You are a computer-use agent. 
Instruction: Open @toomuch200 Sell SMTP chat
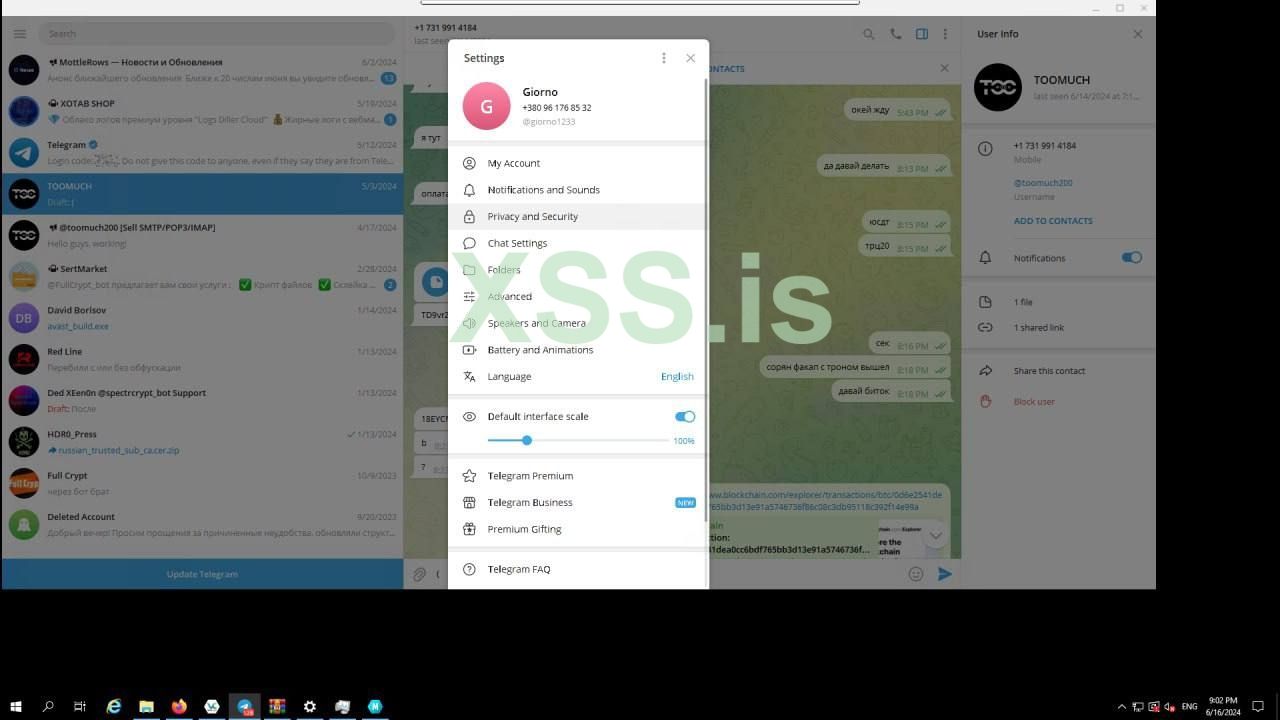[x=202, y=235]
